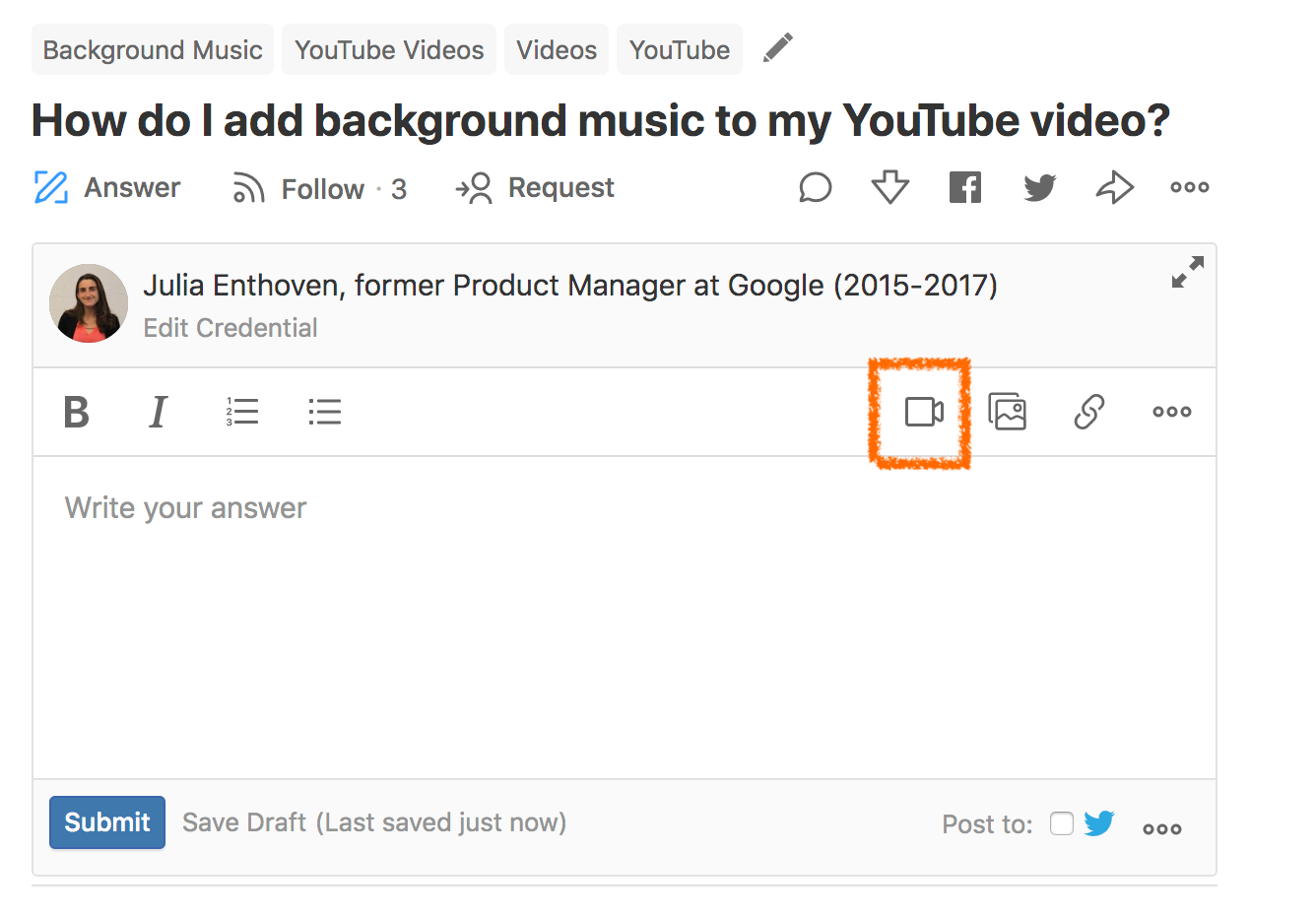Open the question comments bubble

pos(815,187)
